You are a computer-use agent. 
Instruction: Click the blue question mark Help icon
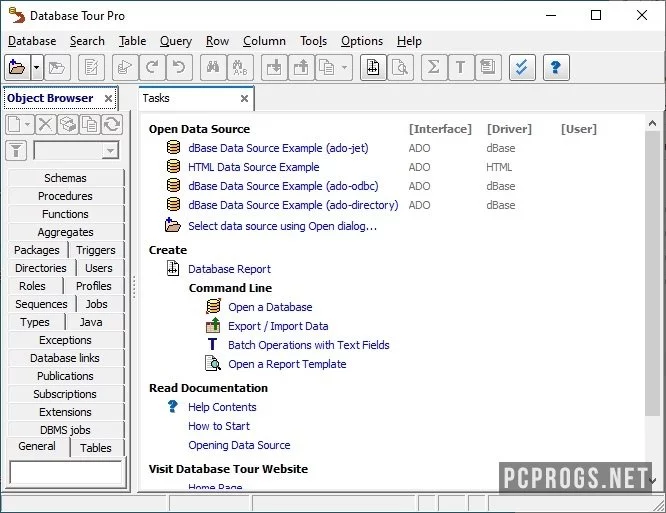click(x=556, y=67)
